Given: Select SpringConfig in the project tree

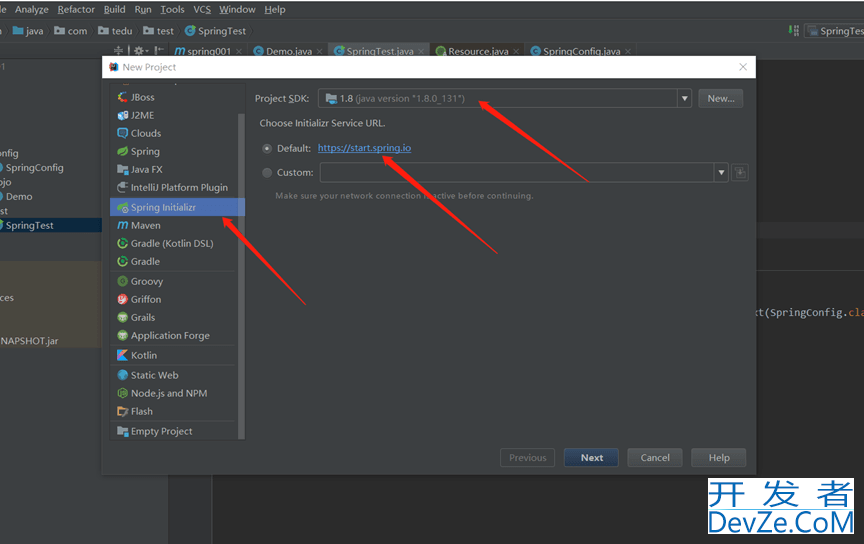Looking at the screenshot, I should [x=32, y=168].
